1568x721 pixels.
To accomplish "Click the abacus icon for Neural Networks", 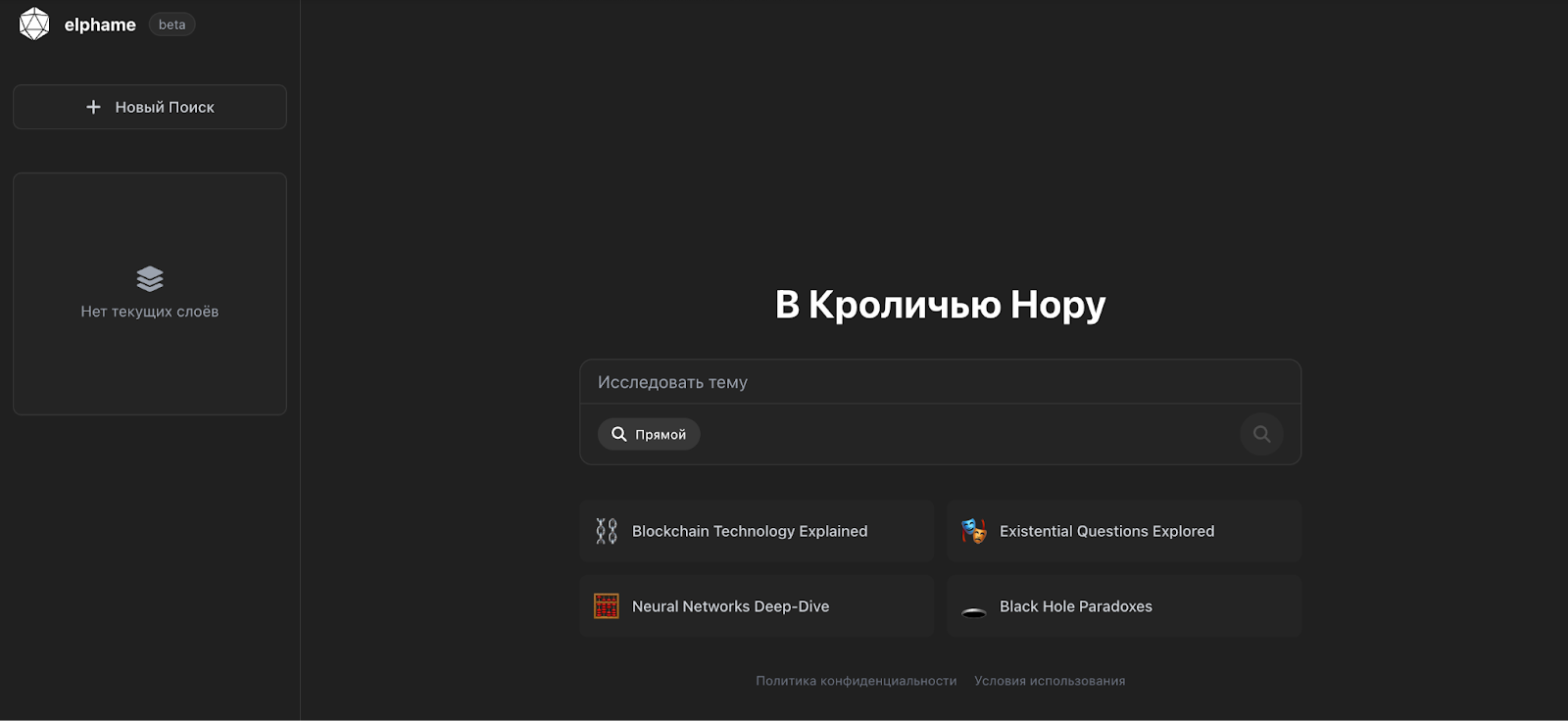I will [x=607, y=606].
